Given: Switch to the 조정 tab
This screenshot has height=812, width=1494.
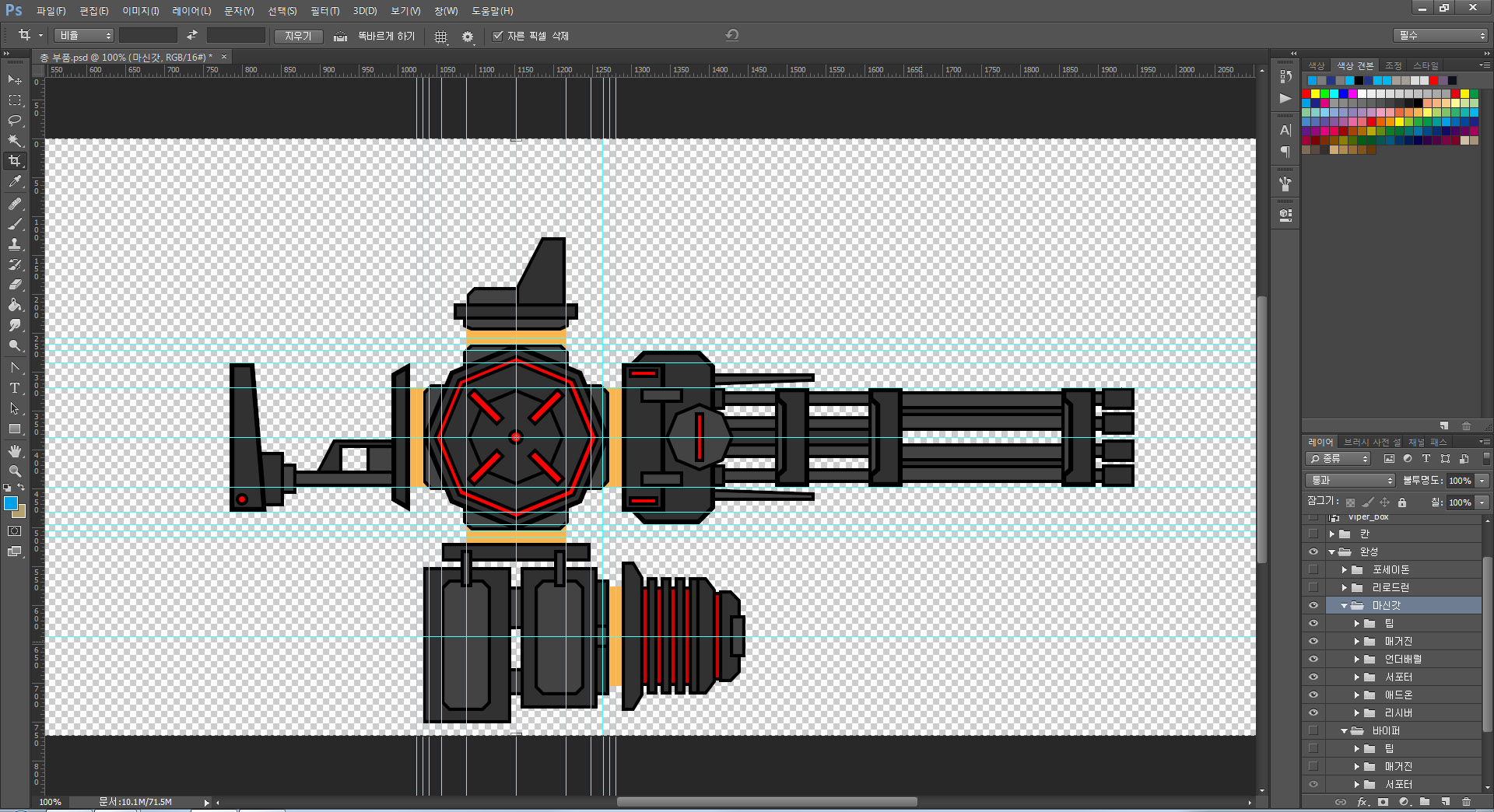Looking at the screenshot, I should (1393, 66).
